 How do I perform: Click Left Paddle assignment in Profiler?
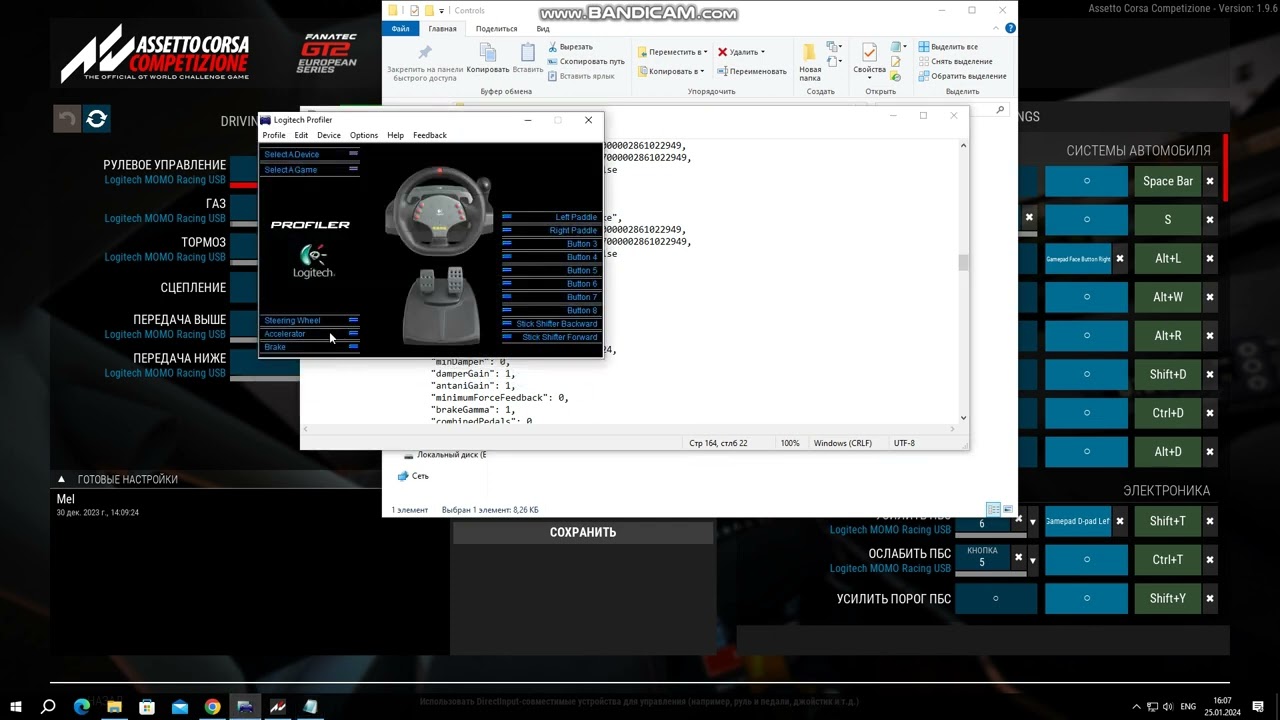551,217
